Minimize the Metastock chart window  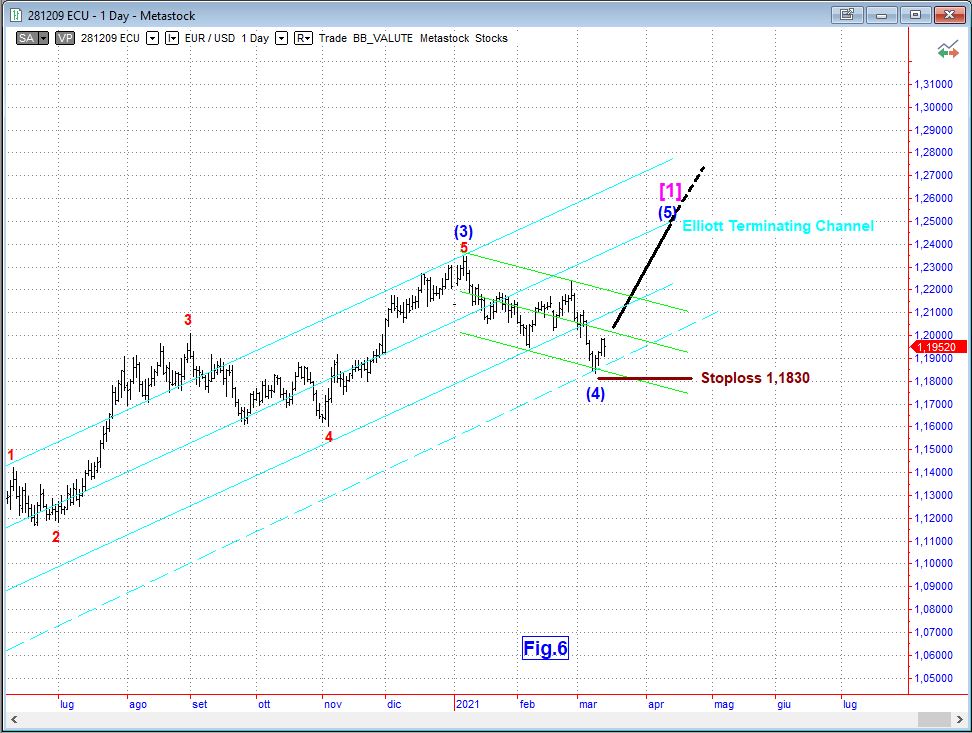coord(883,14)
